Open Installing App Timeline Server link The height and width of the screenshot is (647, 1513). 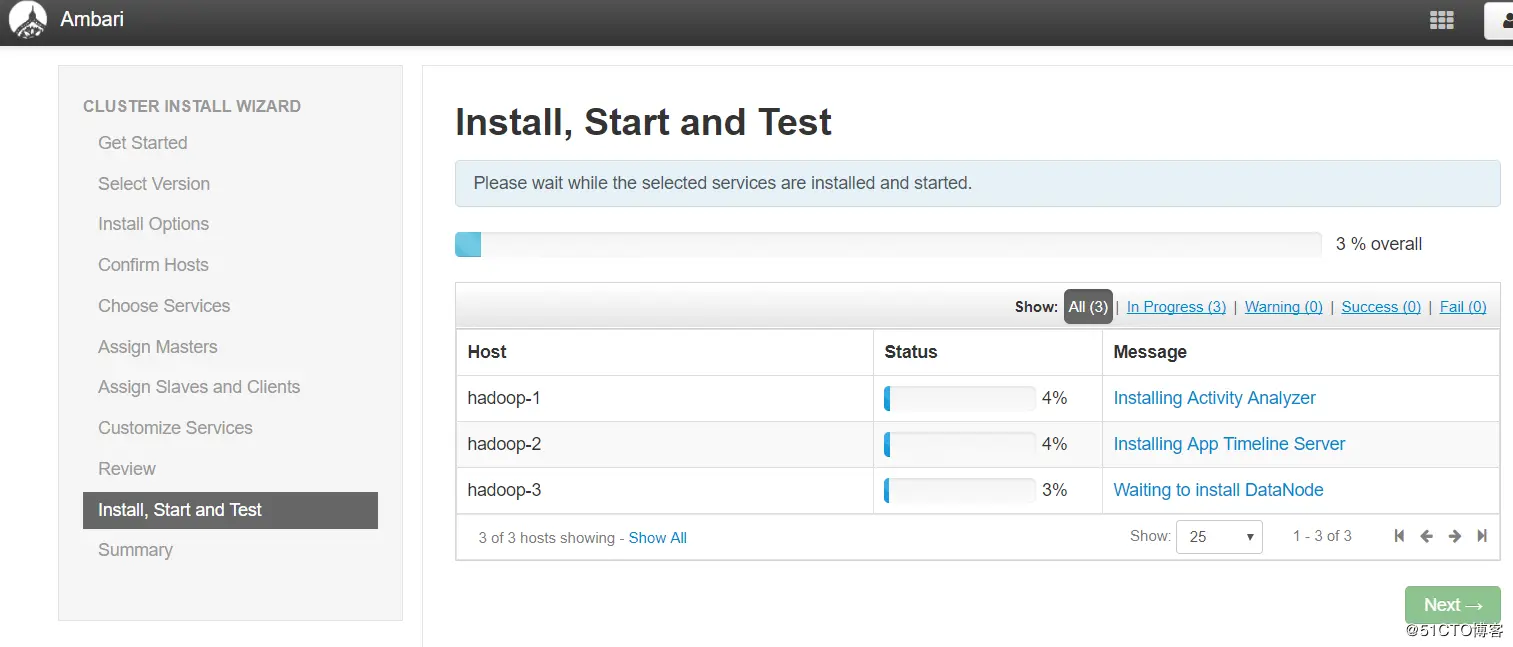[x=1229, y=444]
